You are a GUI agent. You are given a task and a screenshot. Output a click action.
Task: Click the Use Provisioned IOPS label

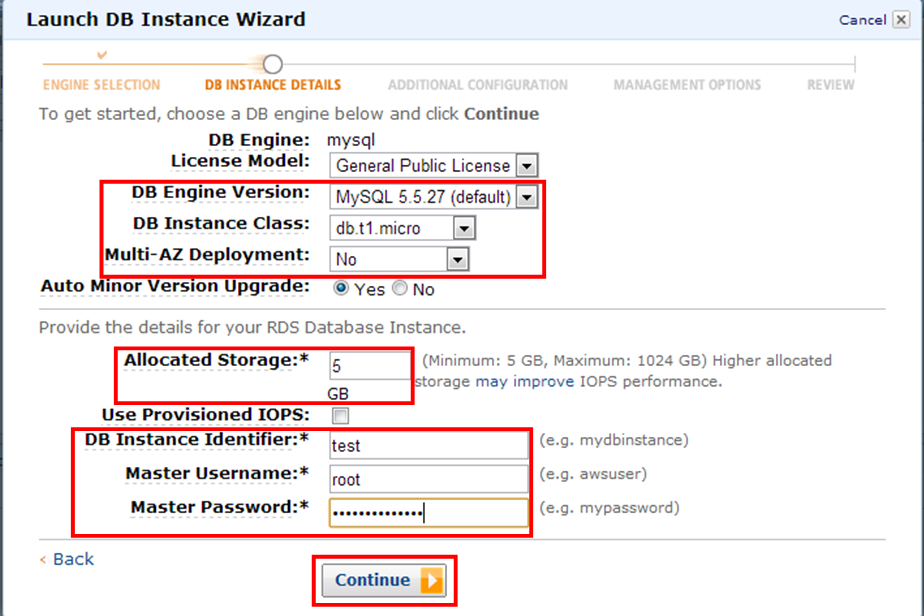click(x=206, y=415)
